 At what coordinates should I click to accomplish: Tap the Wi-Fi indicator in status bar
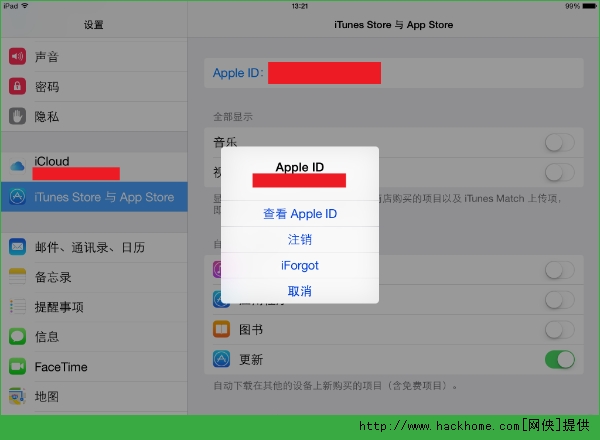(x=25, y=6)
